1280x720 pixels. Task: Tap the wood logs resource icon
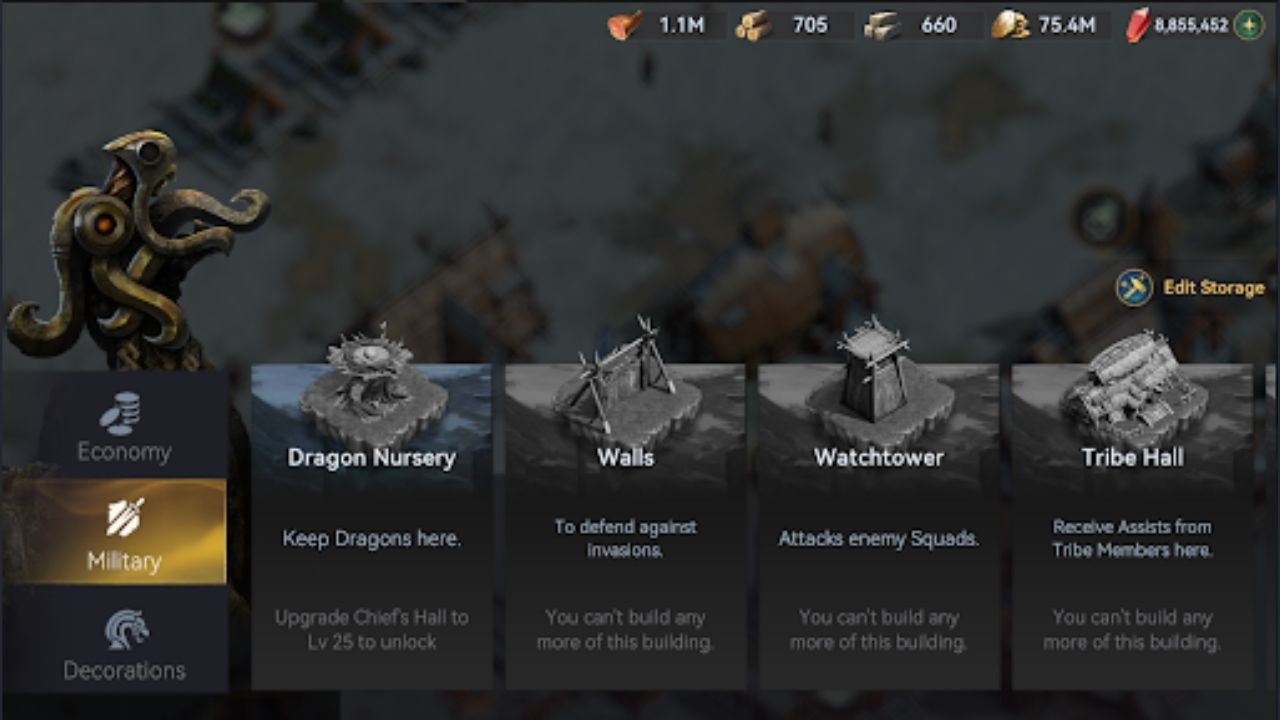coord(753,25)
